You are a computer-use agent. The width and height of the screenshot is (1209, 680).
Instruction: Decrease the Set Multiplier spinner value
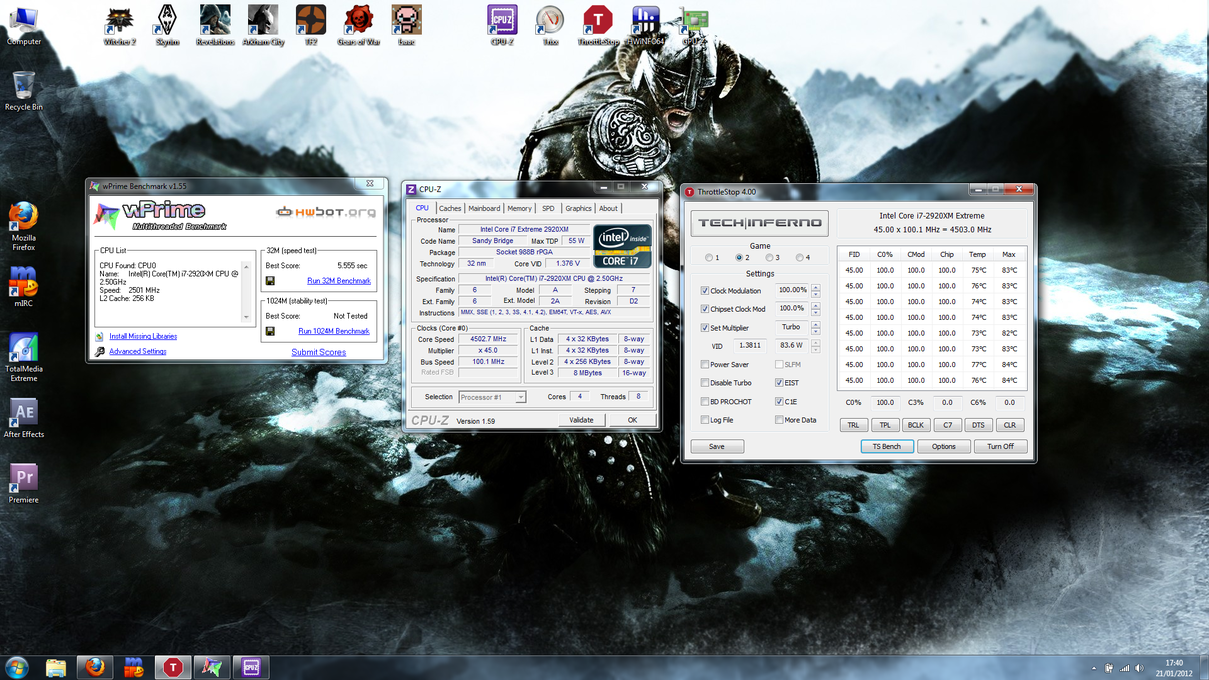tap(816, 331)
